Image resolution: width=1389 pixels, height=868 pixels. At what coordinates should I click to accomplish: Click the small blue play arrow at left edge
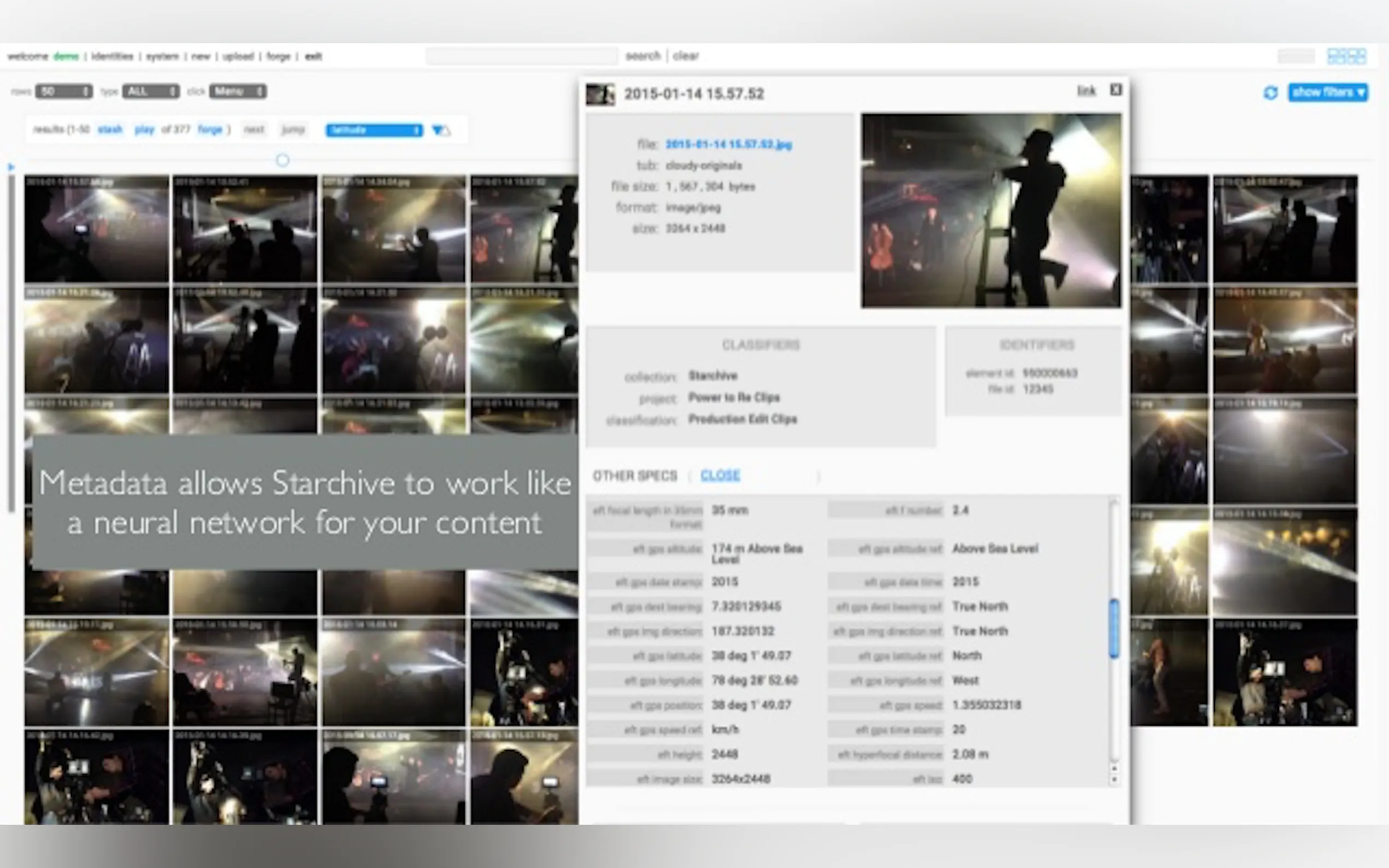(x=11, y=167)
